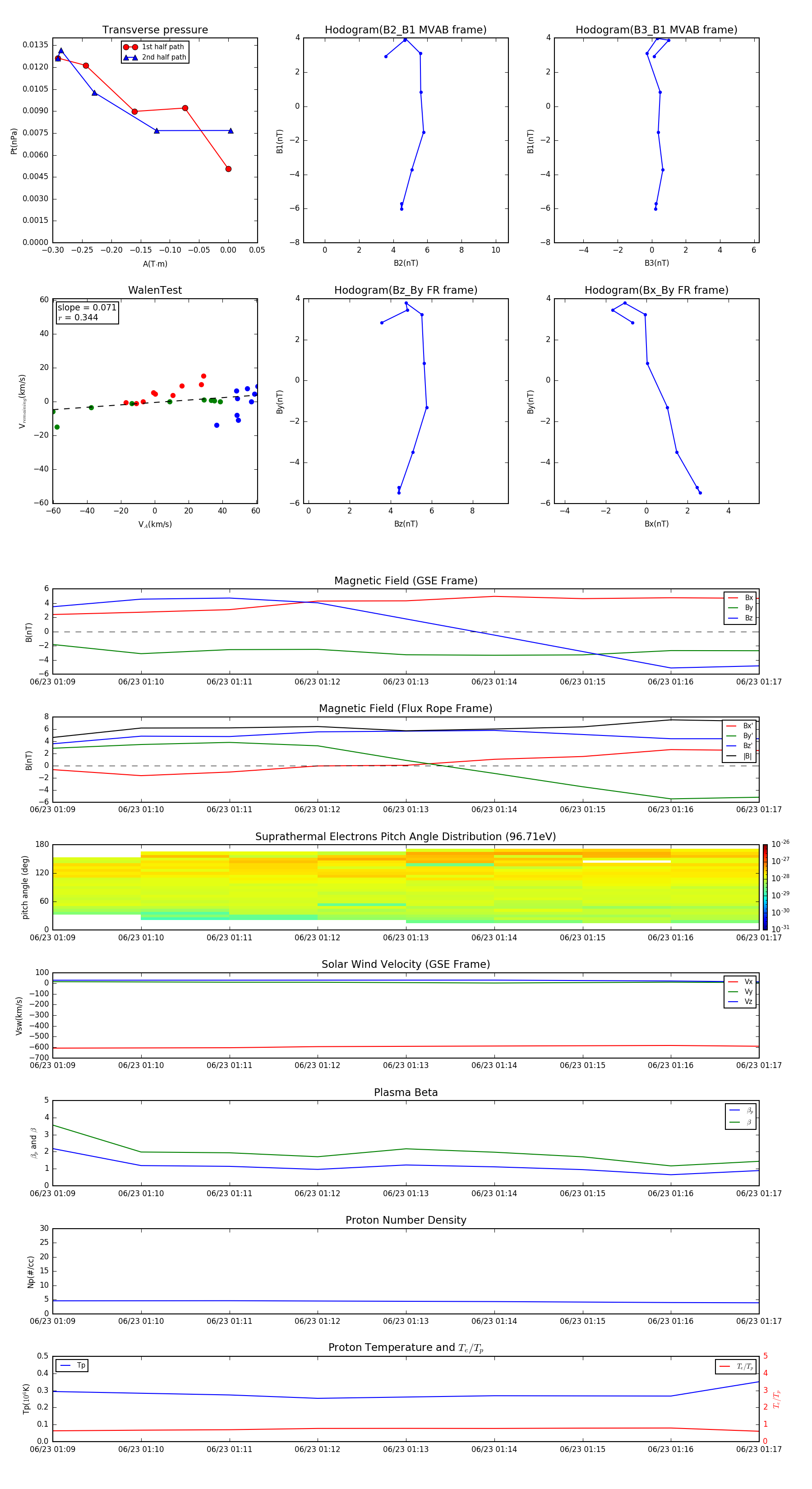Screen dimensions: 812x1489
Task: Click the "Pt(nPa)" y-axis label
Action: tap(14, 140)
